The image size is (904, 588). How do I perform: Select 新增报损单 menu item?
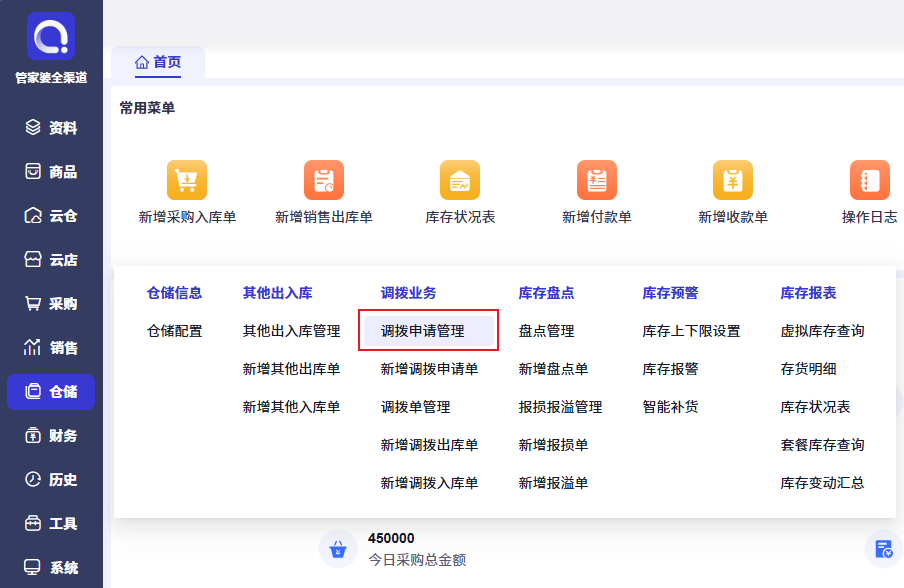(553, 445)
